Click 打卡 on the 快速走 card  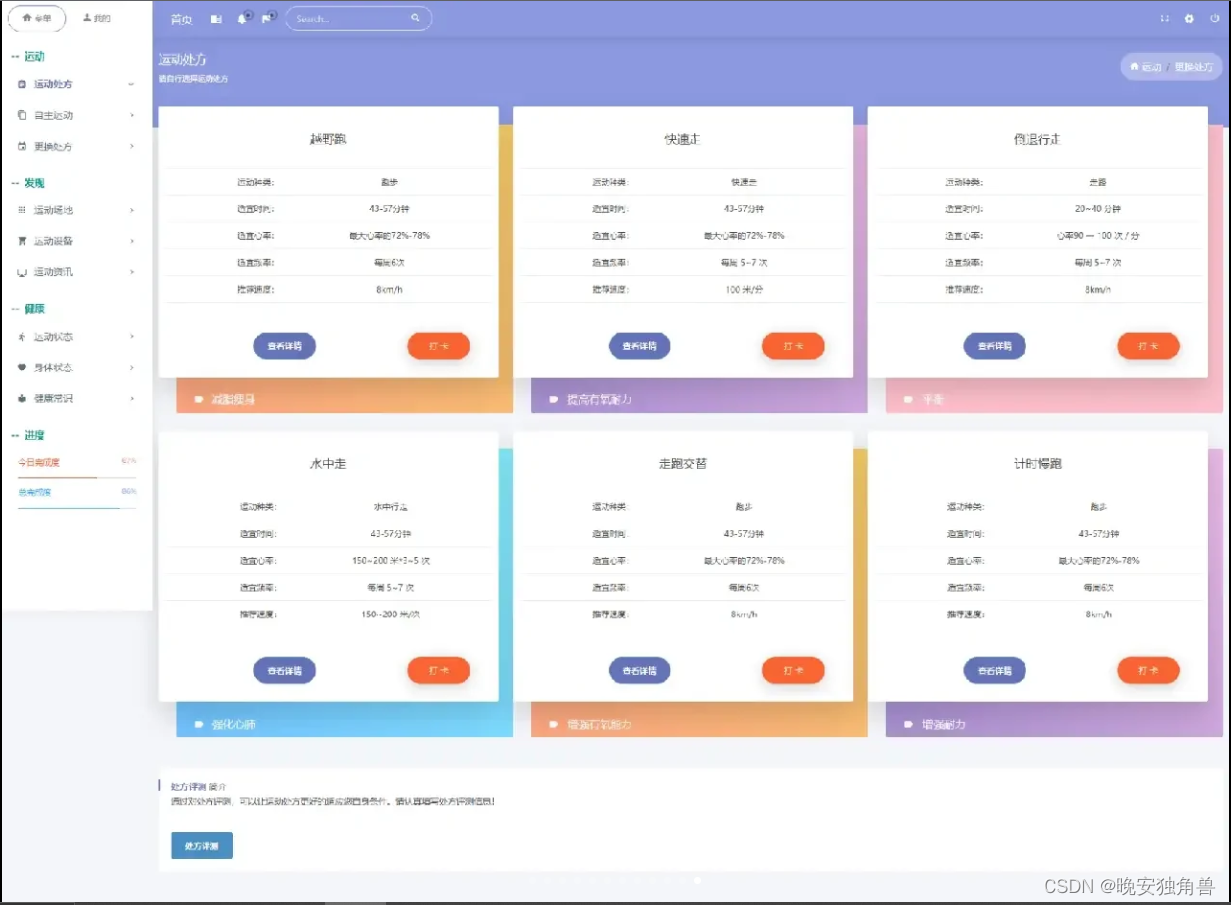click(x=793, y=345)
